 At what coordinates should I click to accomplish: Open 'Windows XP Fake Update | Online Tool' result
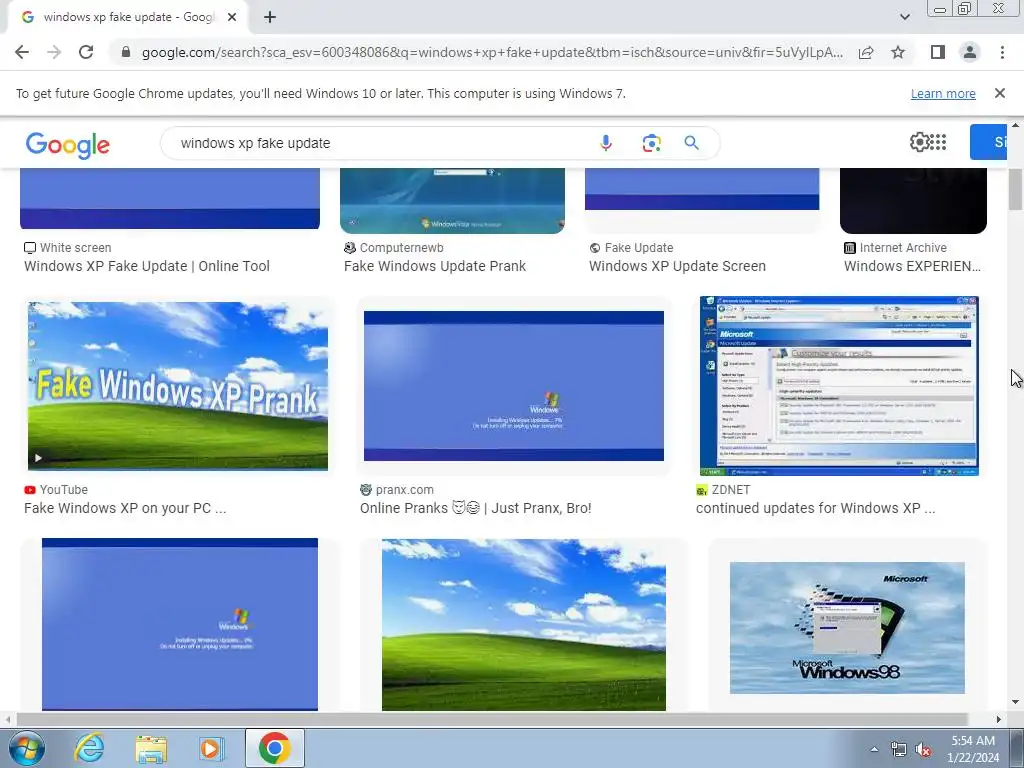click(147, 266)
